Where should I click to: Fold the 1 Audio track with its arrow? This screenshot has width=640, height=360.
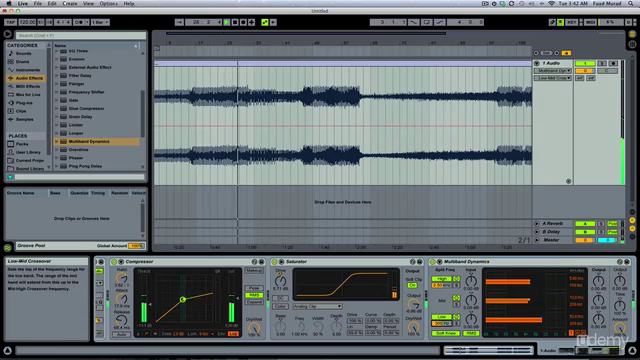[x=537, y=63]
